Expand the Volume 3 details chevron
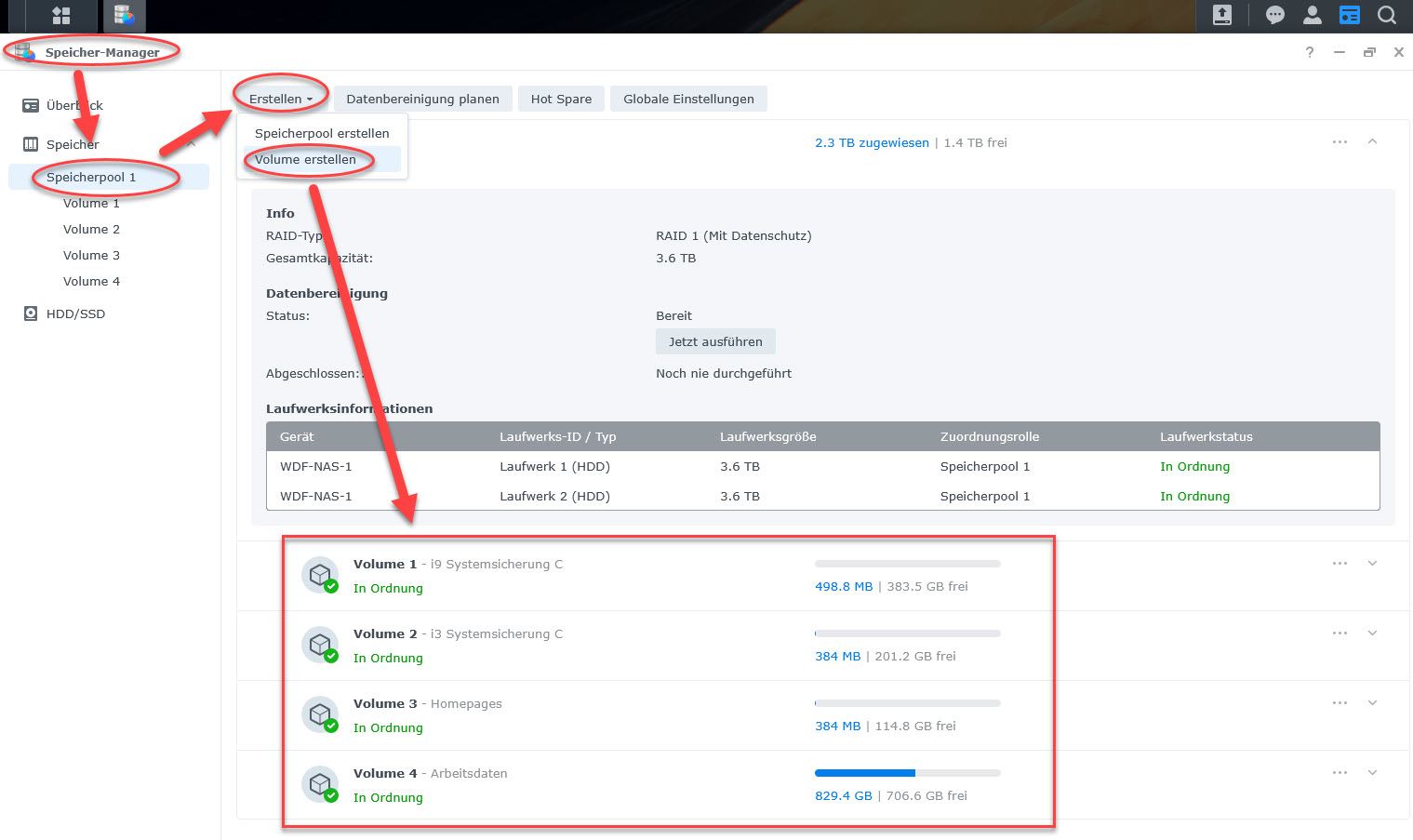Viewport: 1413px width, 840px height. [x=1372, y=703]
